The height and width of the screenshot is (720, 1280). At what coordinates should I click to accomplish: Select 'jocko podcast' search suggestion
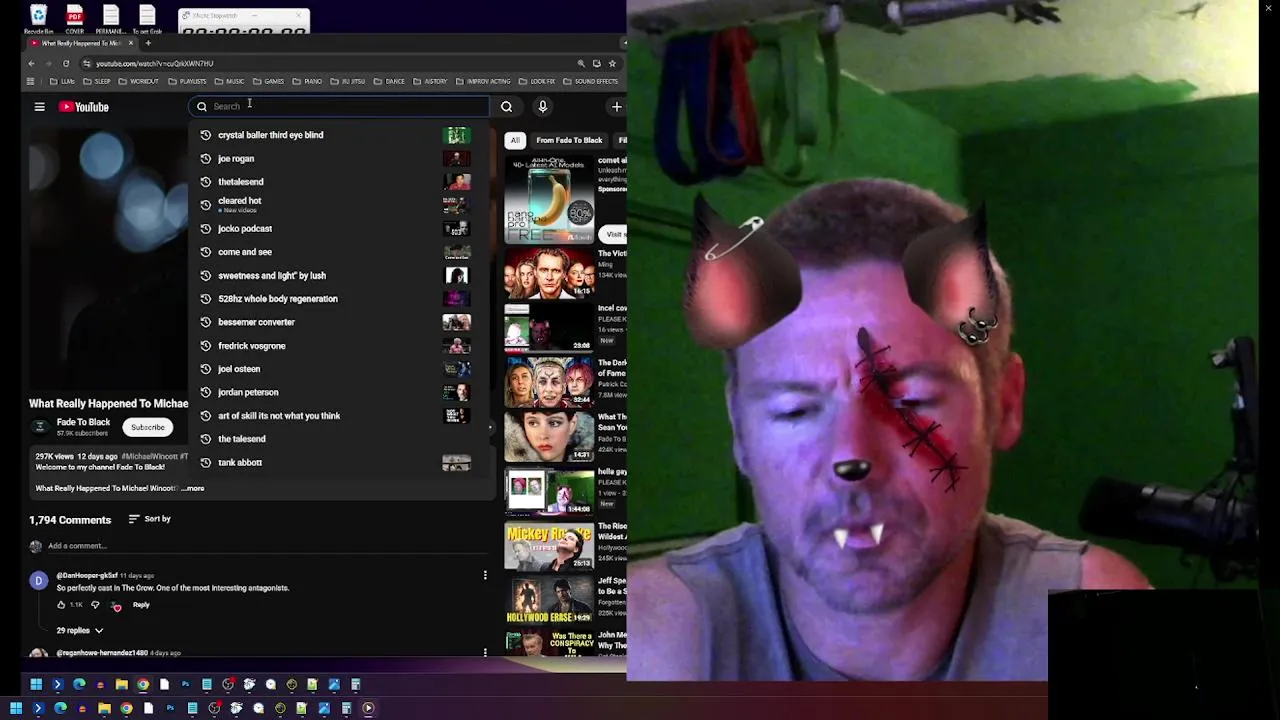[x=336, y=228]
